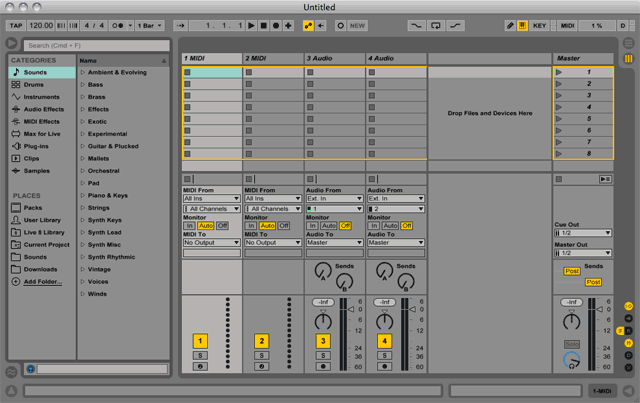Screen dimensions: 640x403
Task: Enable the MIDI map mode button
Action: [567, 26]
